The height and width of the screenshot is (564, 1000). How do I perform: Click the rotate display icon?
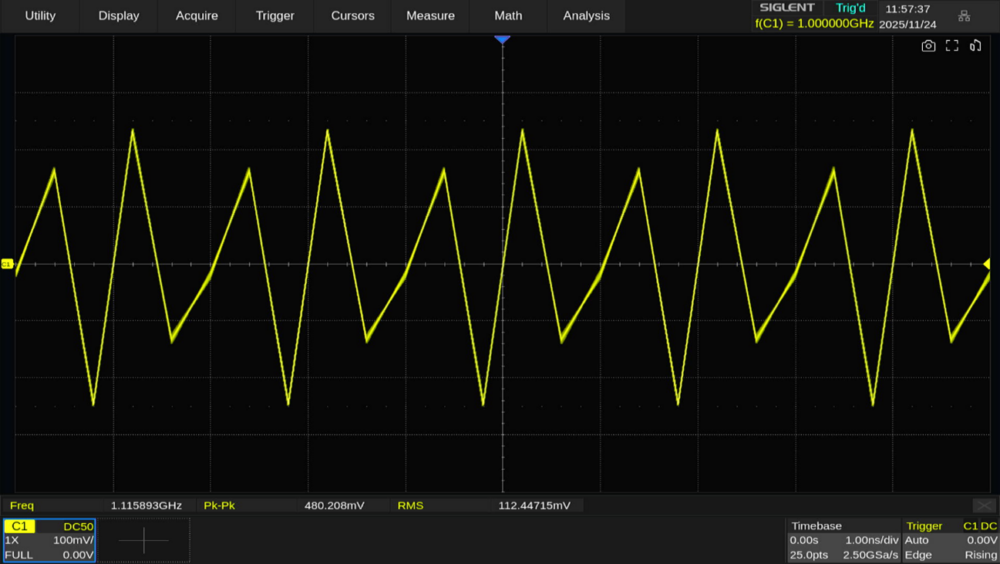click(975, 46)
